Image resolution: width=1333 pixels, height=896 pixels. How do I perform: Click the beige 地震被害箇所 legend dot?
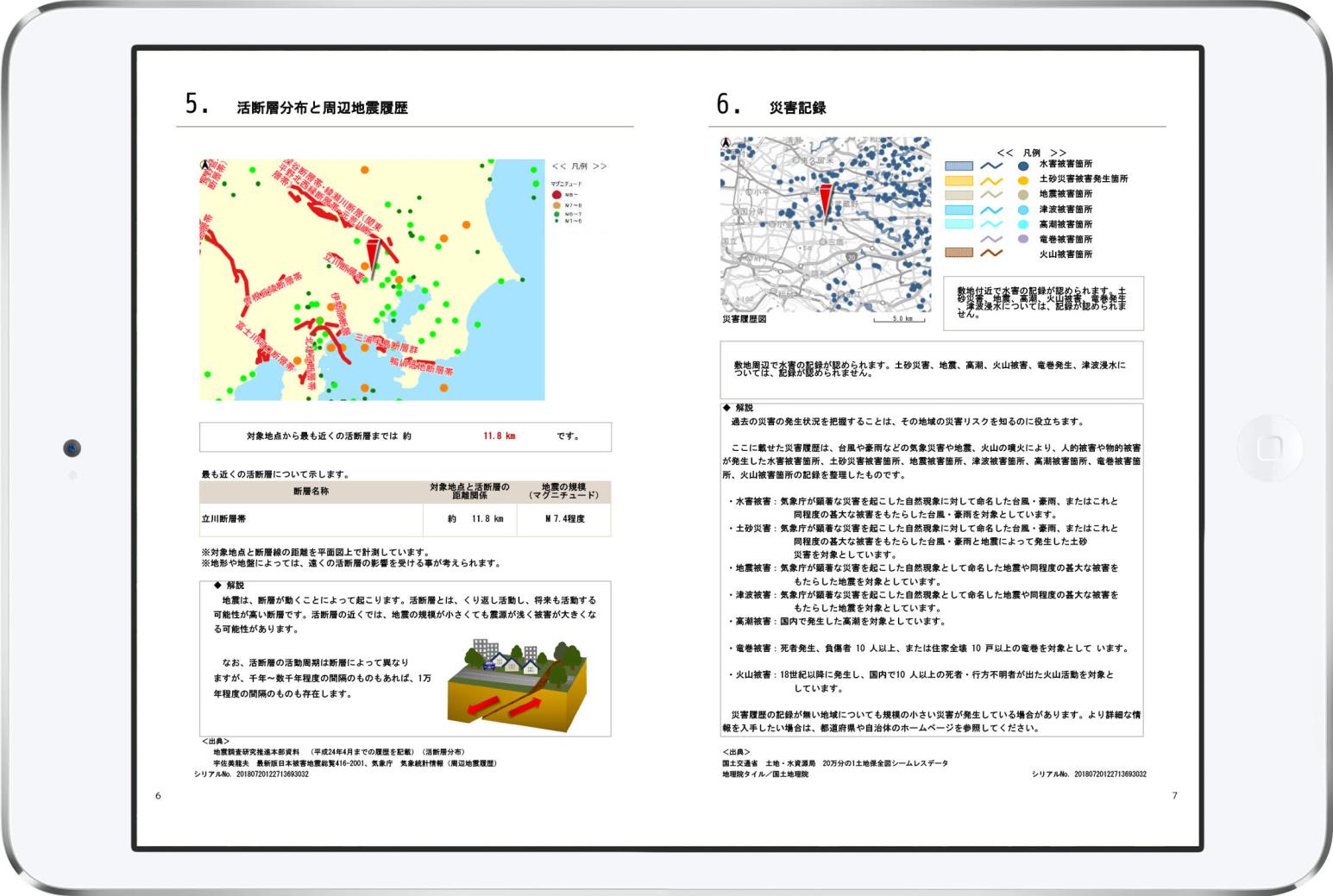(x=1023, y=194)
